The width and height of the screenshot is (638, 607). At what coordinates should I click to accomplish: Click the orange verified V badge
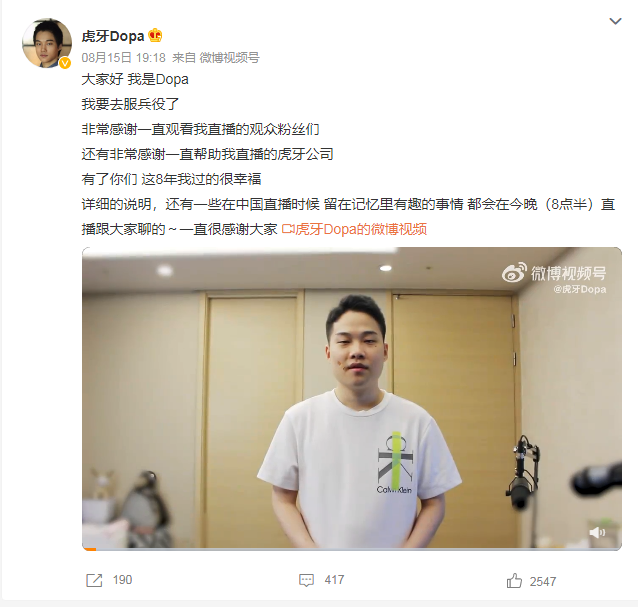click(x=65, y=63)
